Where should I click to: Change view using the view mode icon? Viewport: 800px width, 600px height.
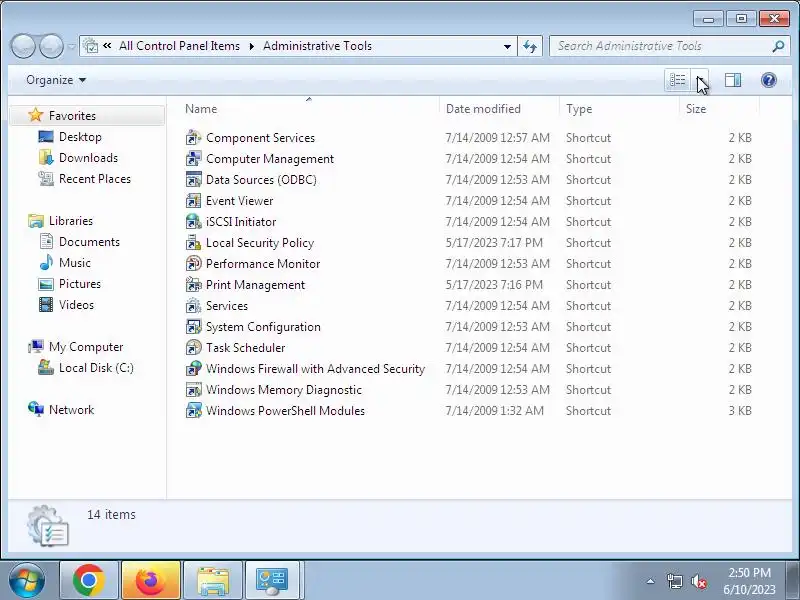678,80
